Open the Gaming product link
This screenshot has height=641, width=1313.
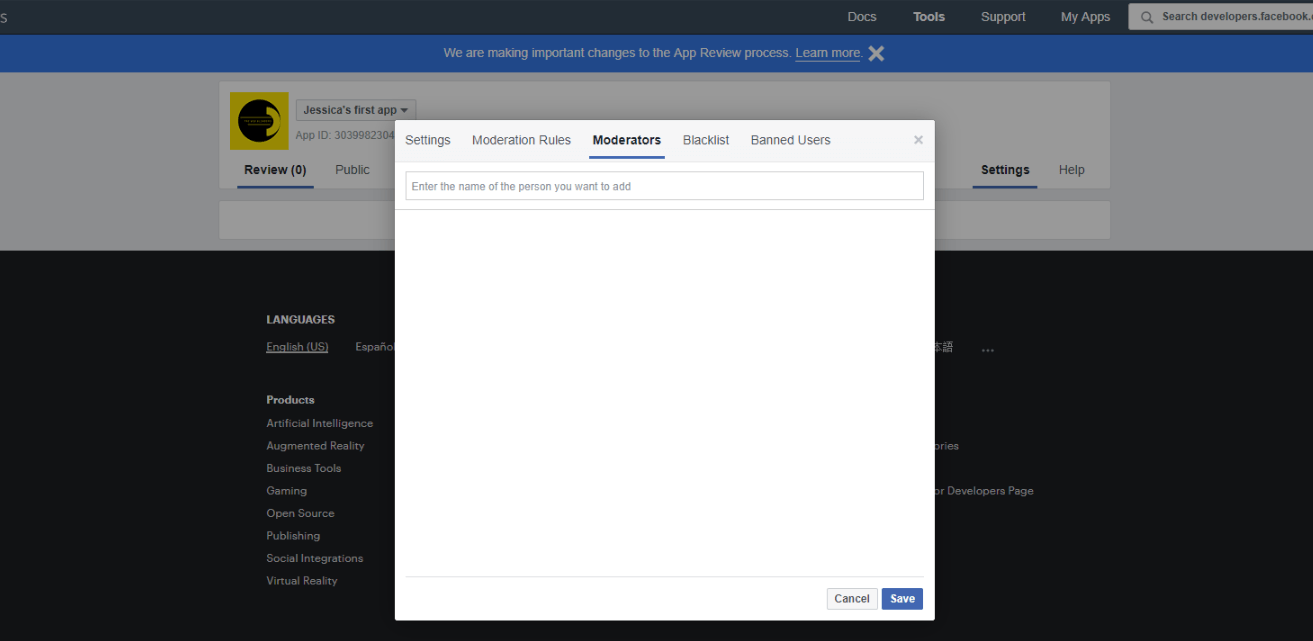(x=286, y=491)
